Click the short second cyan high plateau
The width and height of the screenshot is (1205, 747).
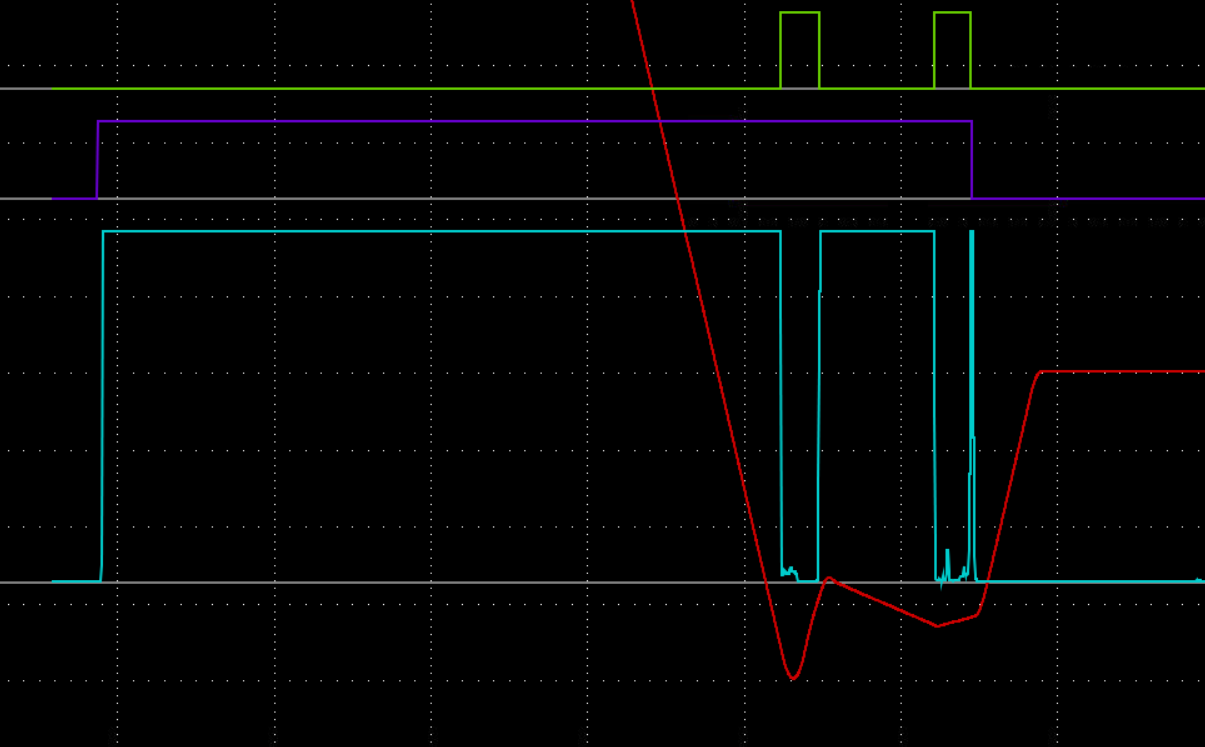[877, 232]
